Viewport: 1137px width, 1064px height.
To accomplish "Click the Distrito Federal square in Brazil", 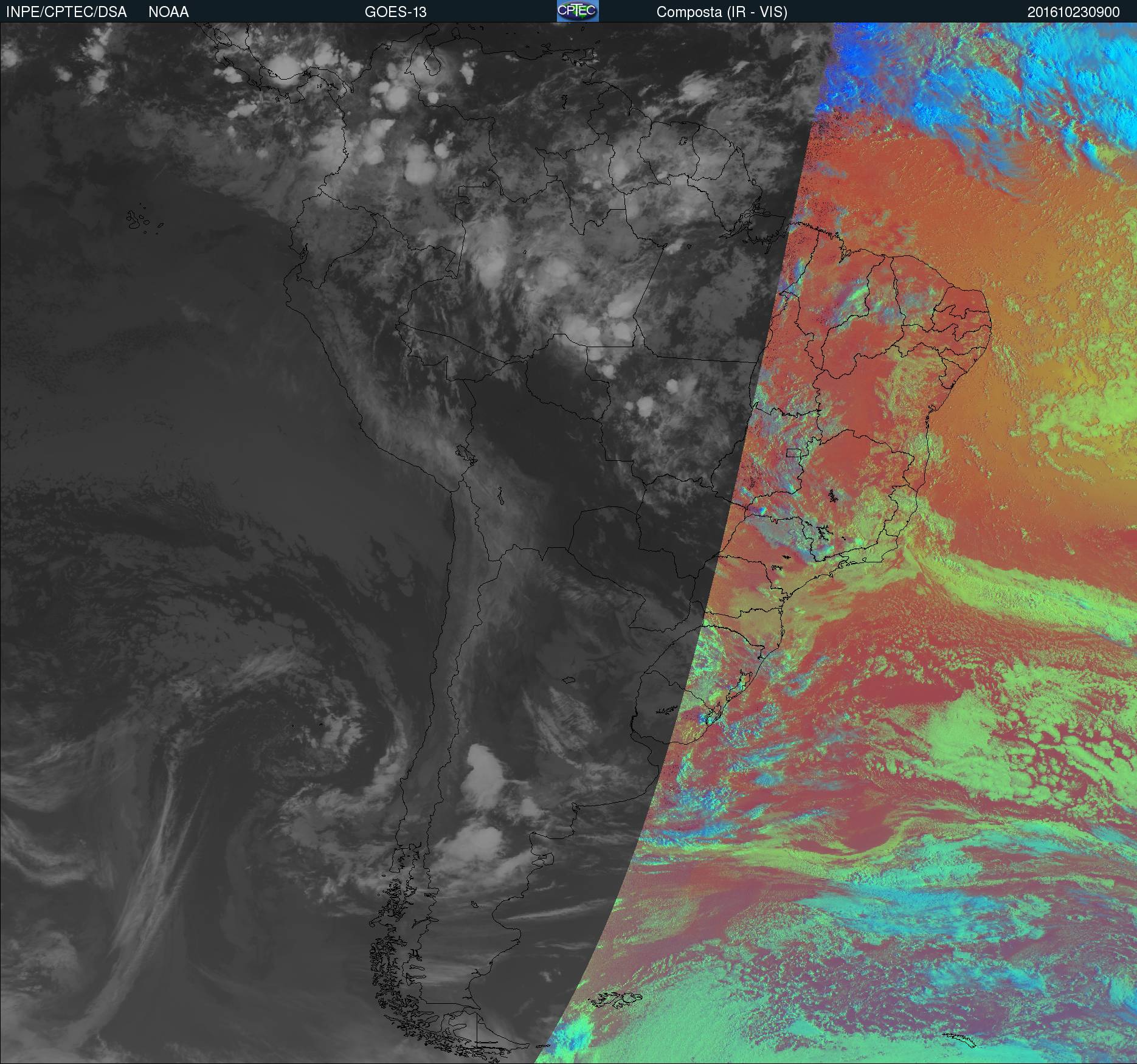I will pos(793,452).
